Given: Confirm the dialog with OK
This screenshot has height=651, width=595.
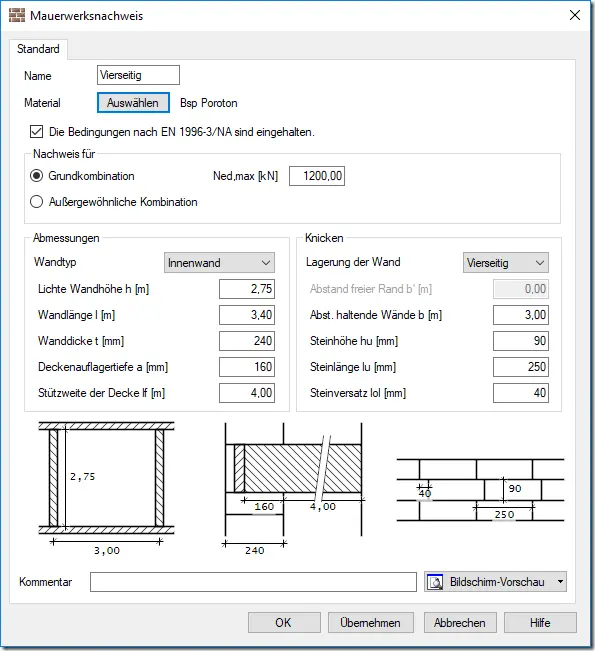Looking at the screenshot, I should [x=284, y=622].
